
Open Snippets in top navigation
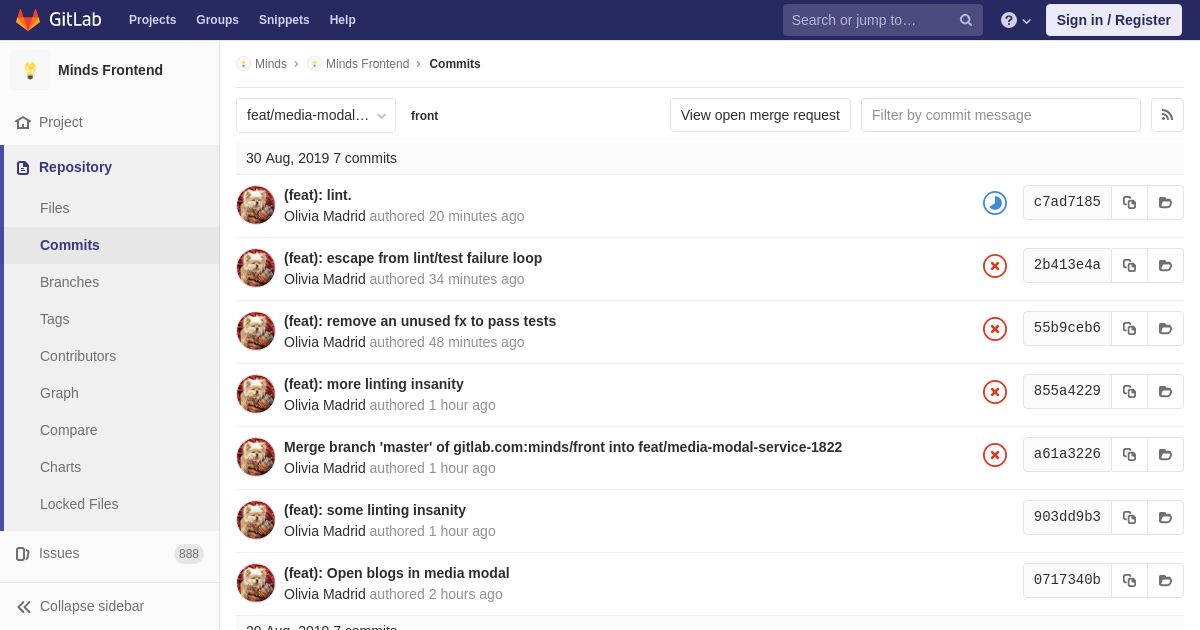pos(284,20)
